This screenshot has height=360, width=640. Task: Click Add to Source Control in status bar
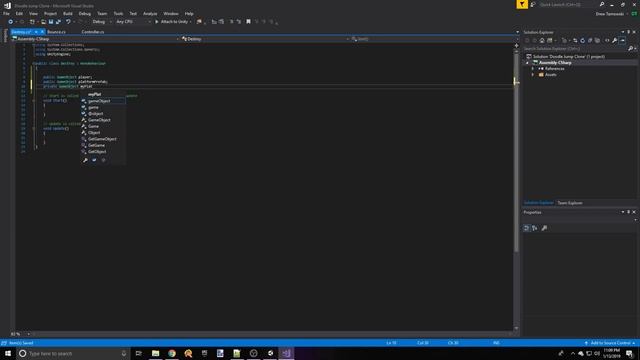(610, 343)
